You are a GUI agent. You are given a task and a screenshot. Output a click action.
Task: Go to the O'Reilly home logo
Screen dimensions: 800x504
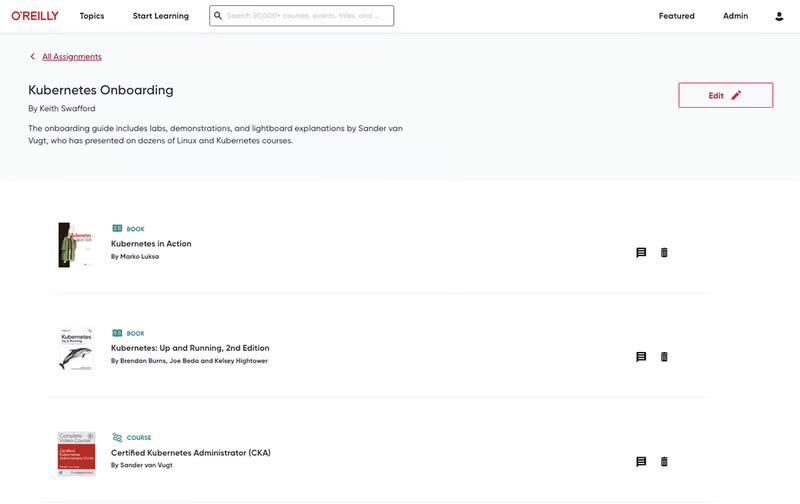[35, 16]
